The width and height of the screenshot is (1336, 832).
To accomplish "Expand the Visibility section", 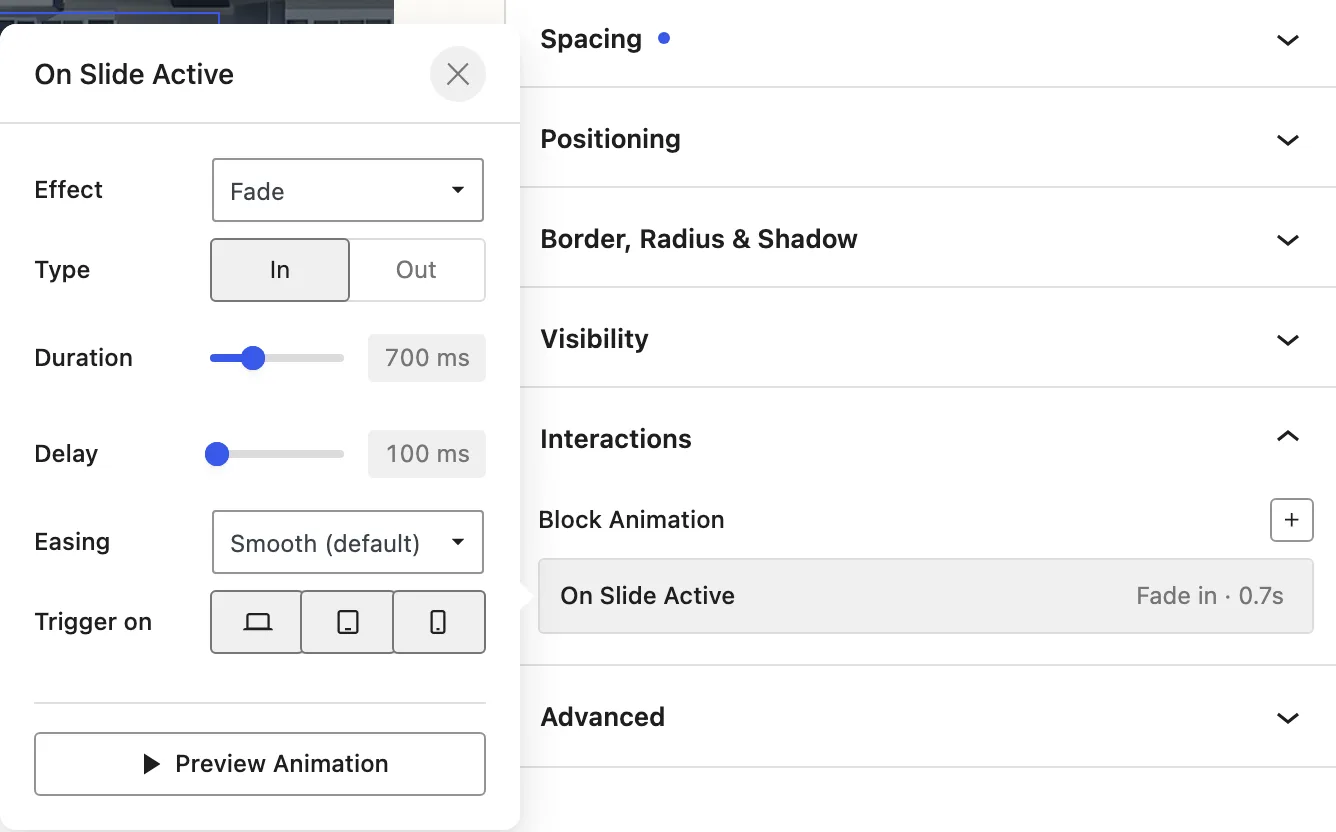I will coord(928,338).
